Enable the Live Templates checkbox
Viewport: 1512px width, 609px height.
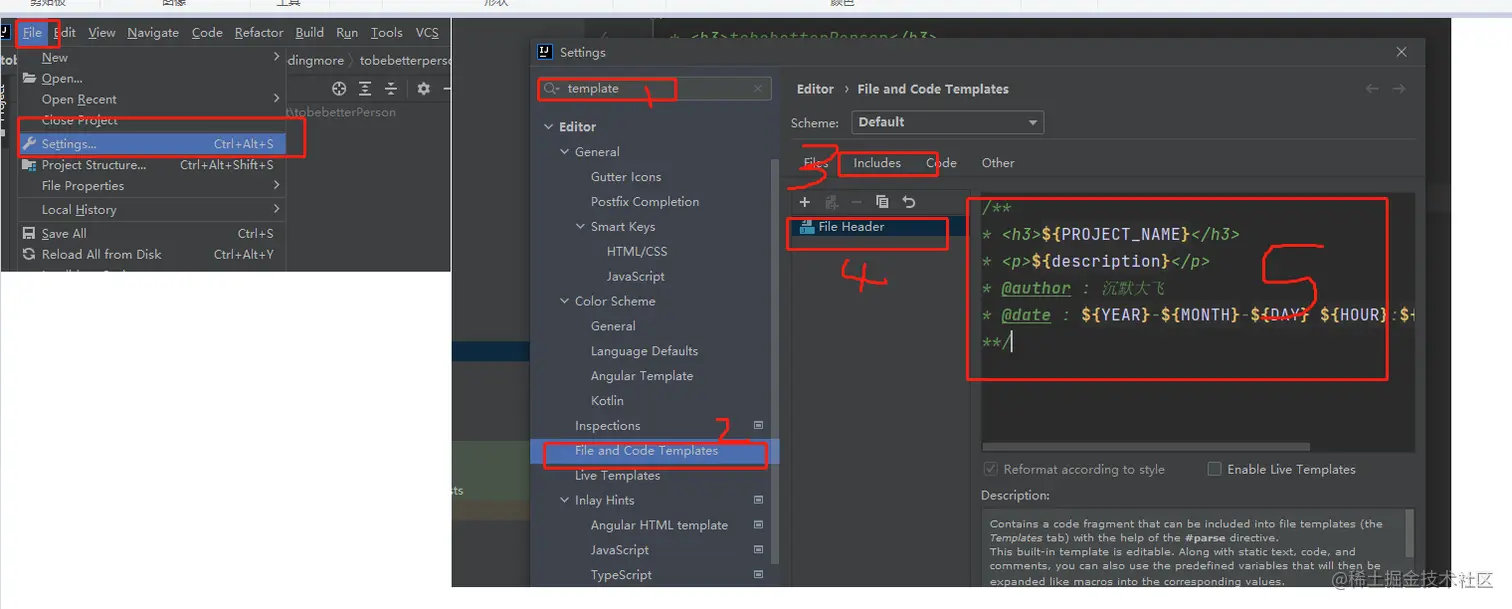tap(1214, 469)
